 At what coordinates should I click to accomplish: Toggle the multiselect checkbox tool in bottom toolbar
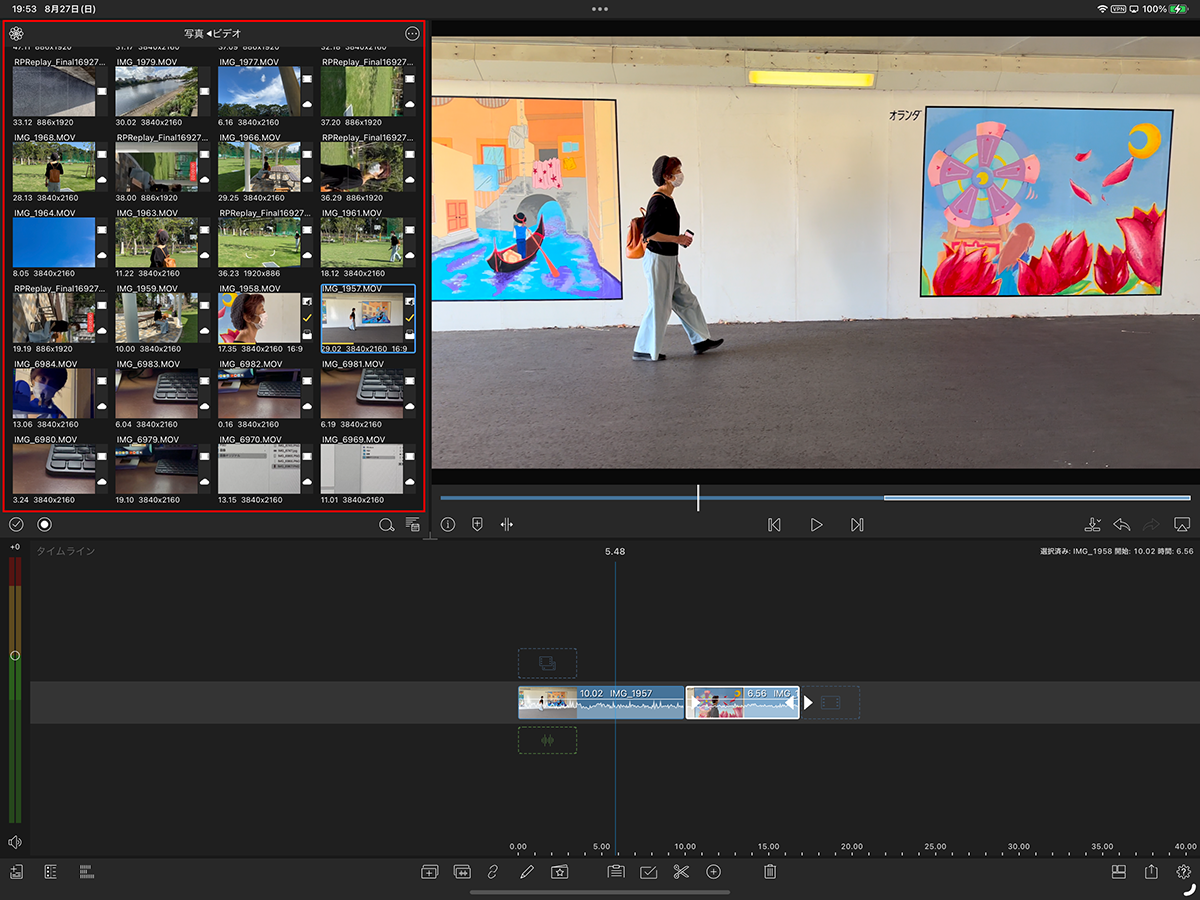648,872
